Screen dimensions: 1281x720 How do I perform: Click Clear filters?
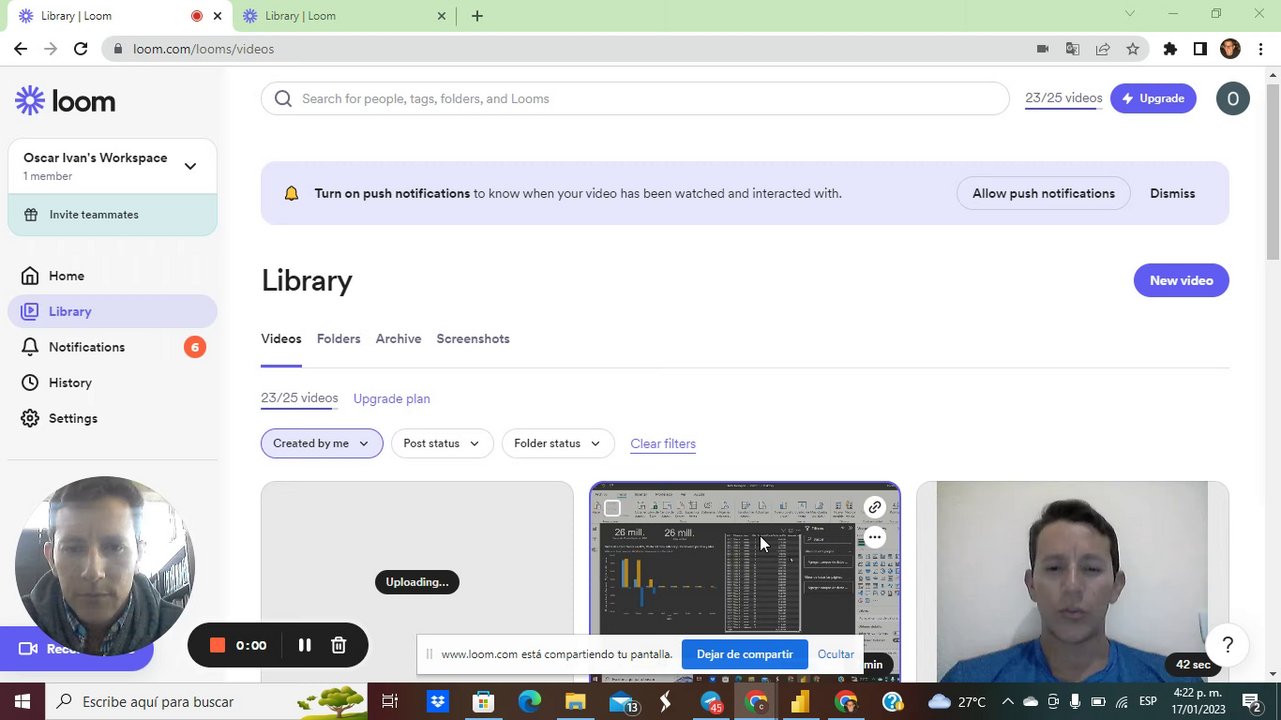pyautogui.click(x=663, y=443)
